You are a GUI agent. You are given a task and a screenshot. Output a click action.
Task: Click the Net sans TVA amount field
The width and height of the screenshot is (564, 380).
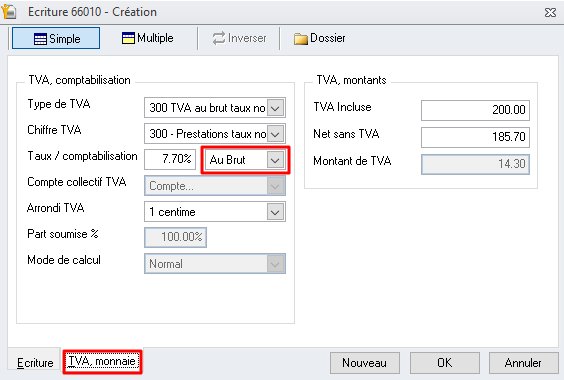pos(475,137)
